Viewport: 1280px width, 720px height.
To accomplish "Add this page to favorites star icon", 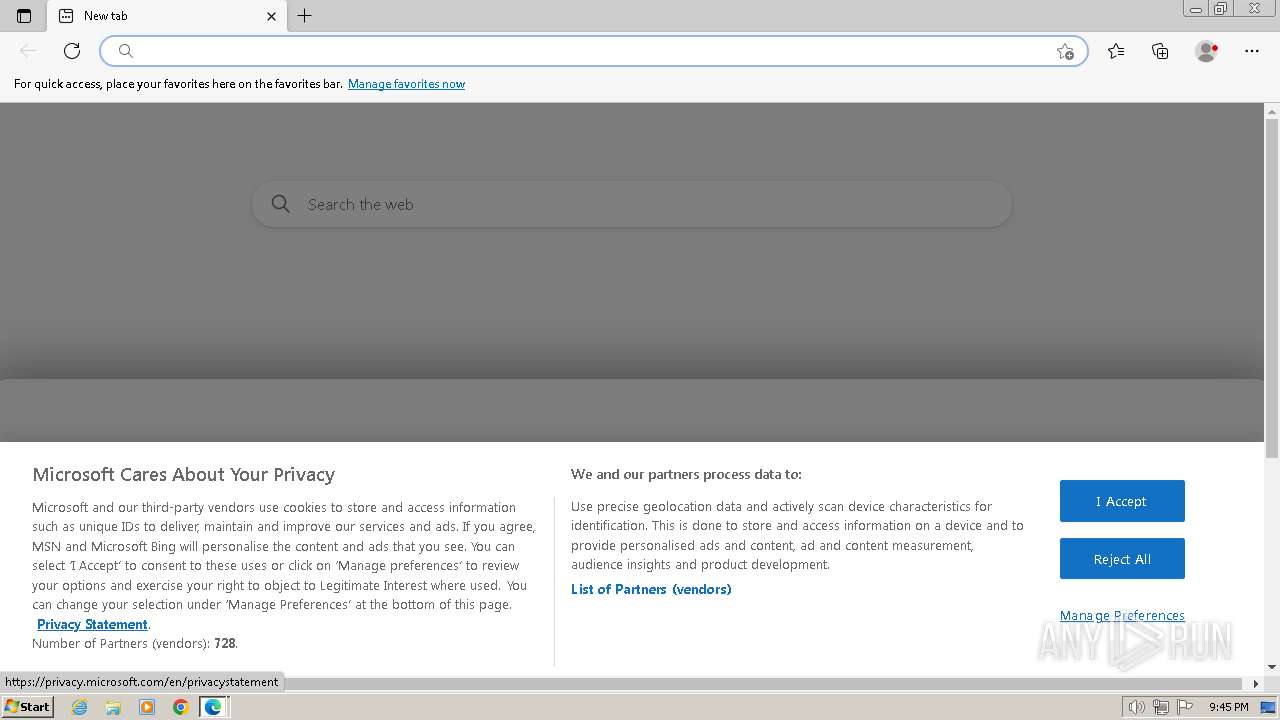I will click(1065, 51).
